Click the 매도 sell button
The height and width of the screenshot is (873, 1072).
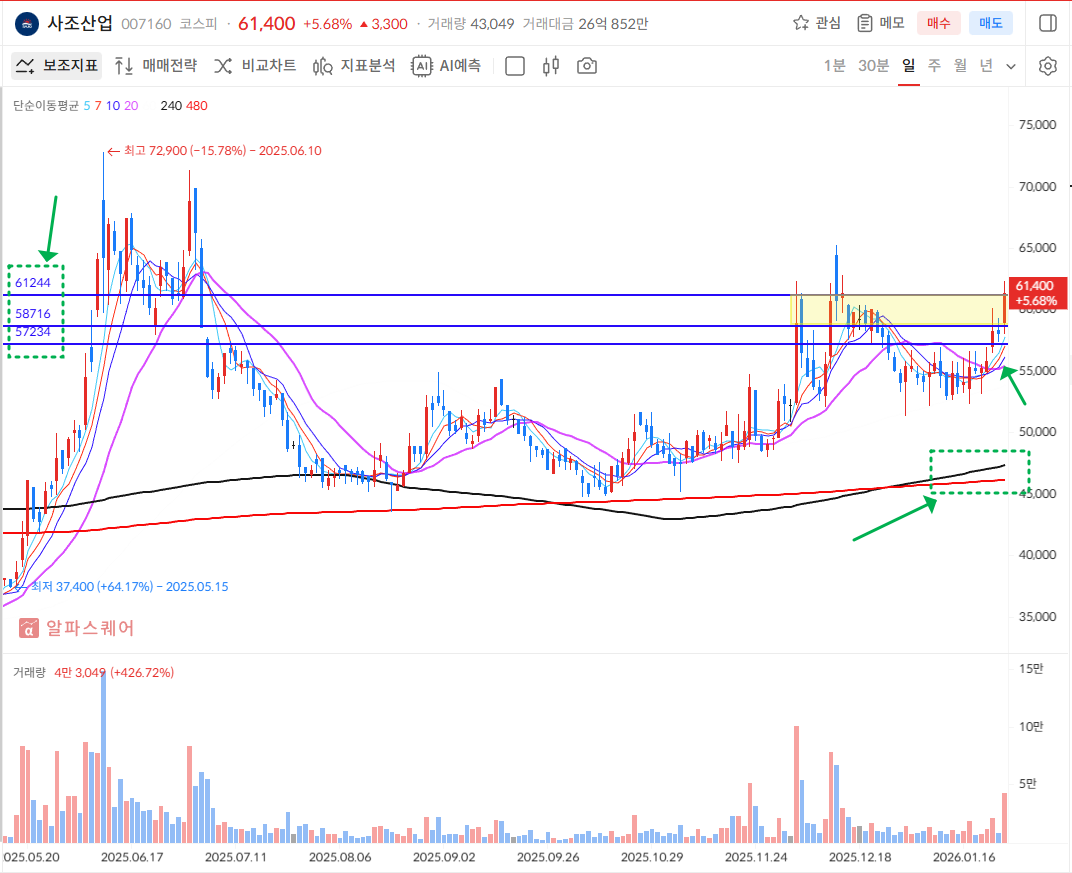[x=990, y=23]
